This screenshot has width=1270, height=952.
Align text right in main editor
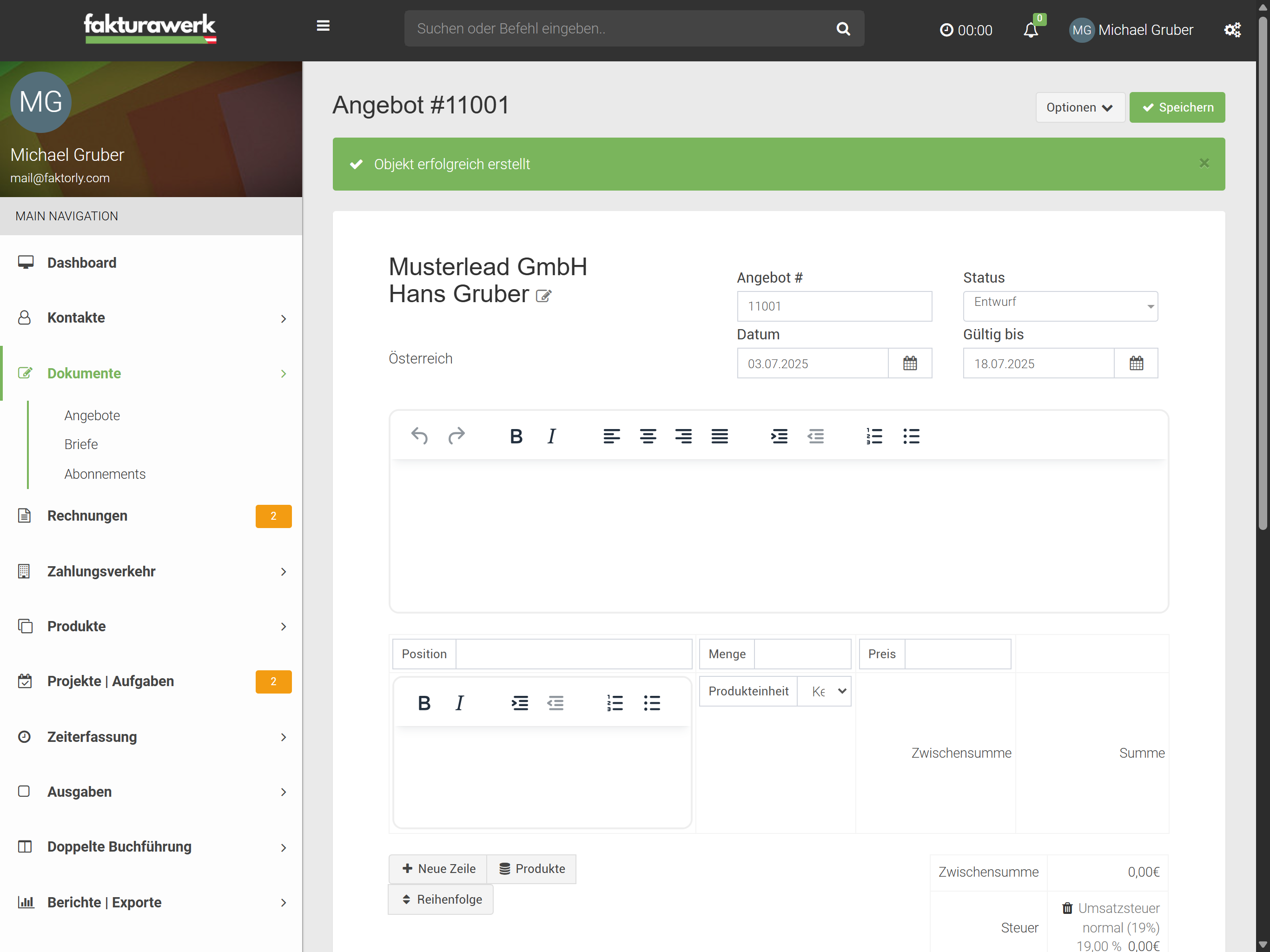(683, 436)
